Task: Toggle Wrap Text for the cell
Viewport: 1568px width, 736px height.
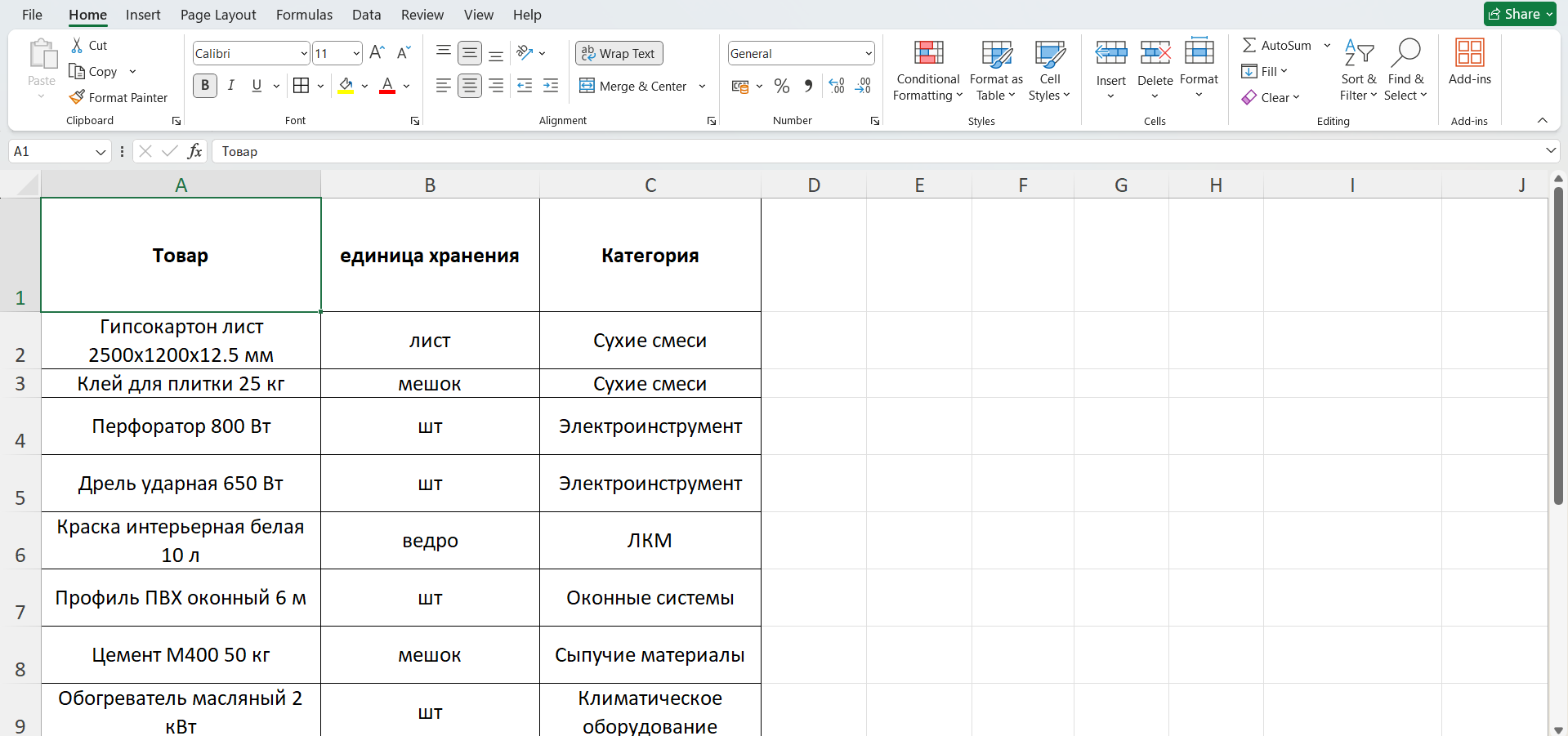Action: [619, 53]
